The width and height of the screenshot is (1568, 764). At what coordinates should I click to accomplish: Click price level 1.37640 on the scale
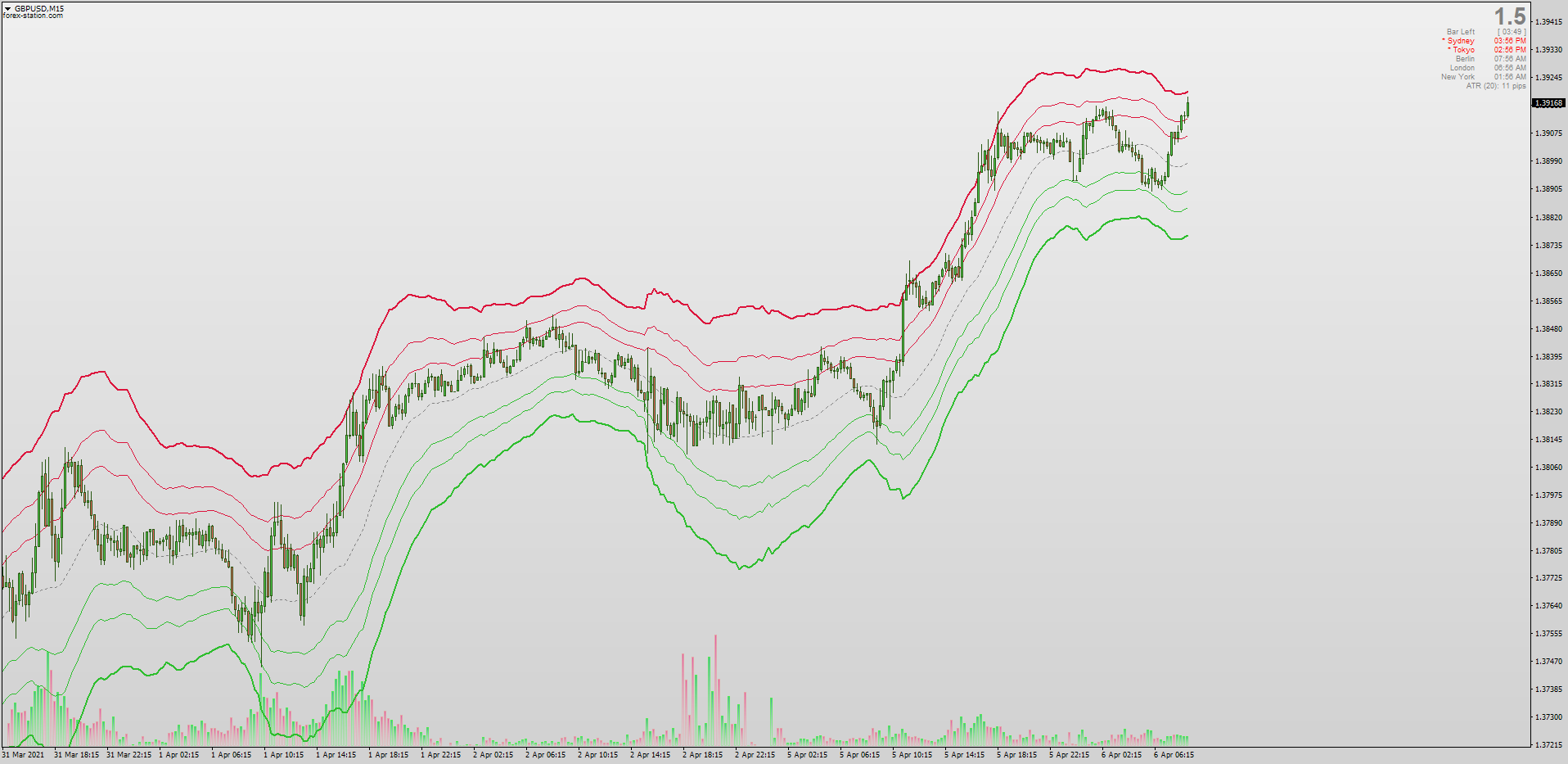point(1549,606)
